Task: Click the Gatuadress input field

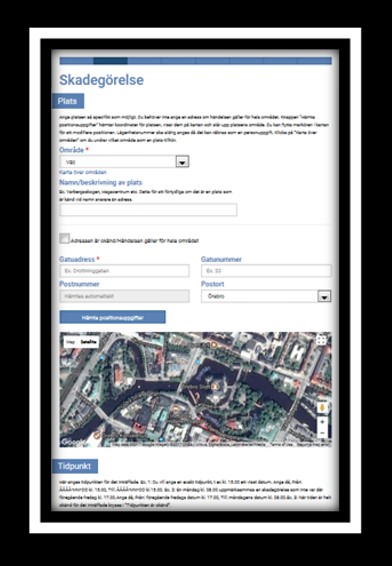Action: click(x=124, y=271)
